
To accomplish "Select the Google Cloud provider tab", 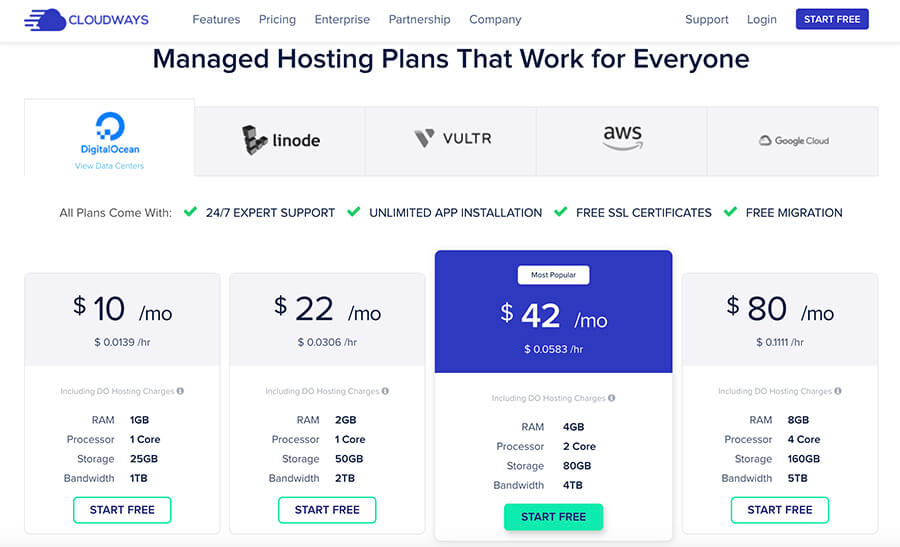I will (793, 141).
